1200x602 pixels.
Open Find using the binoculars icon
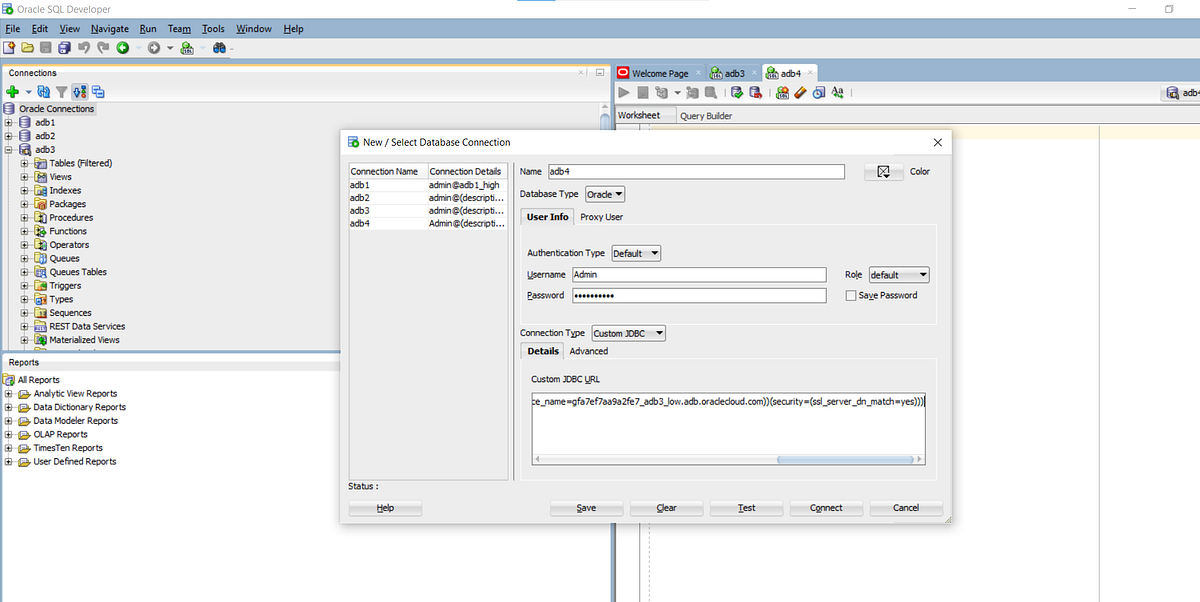tap(220, 48)
